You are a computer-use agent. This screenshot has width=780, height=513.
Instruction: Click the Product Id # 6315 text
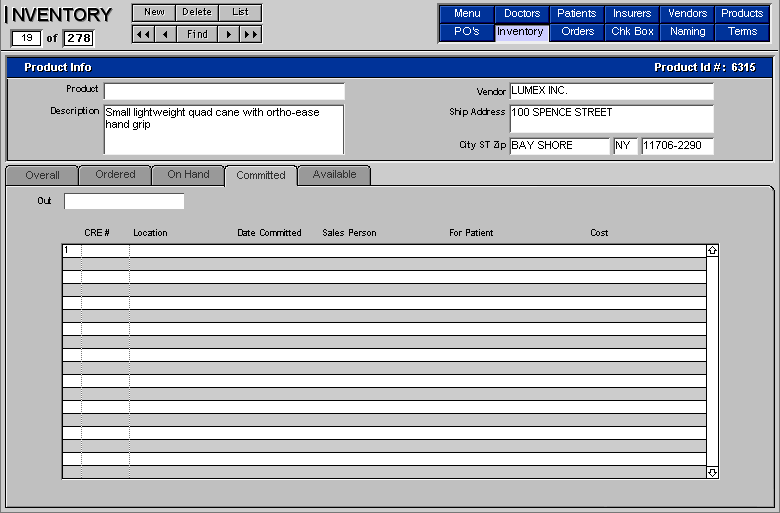tap(704, 67)
